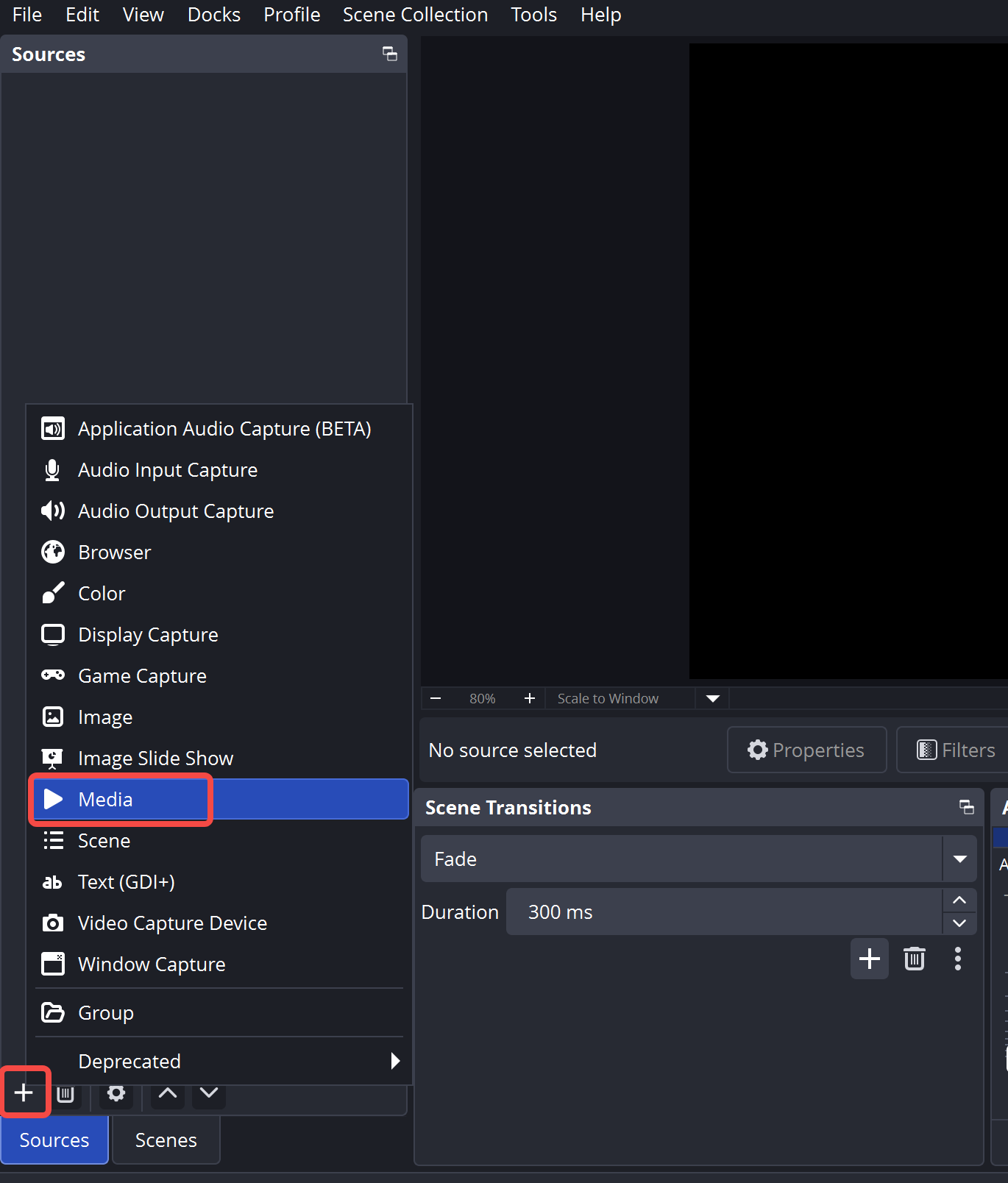Expand the Fade transition dropdown
The width and height of the screenshot is (1008, 1183).
click(959, 859)
